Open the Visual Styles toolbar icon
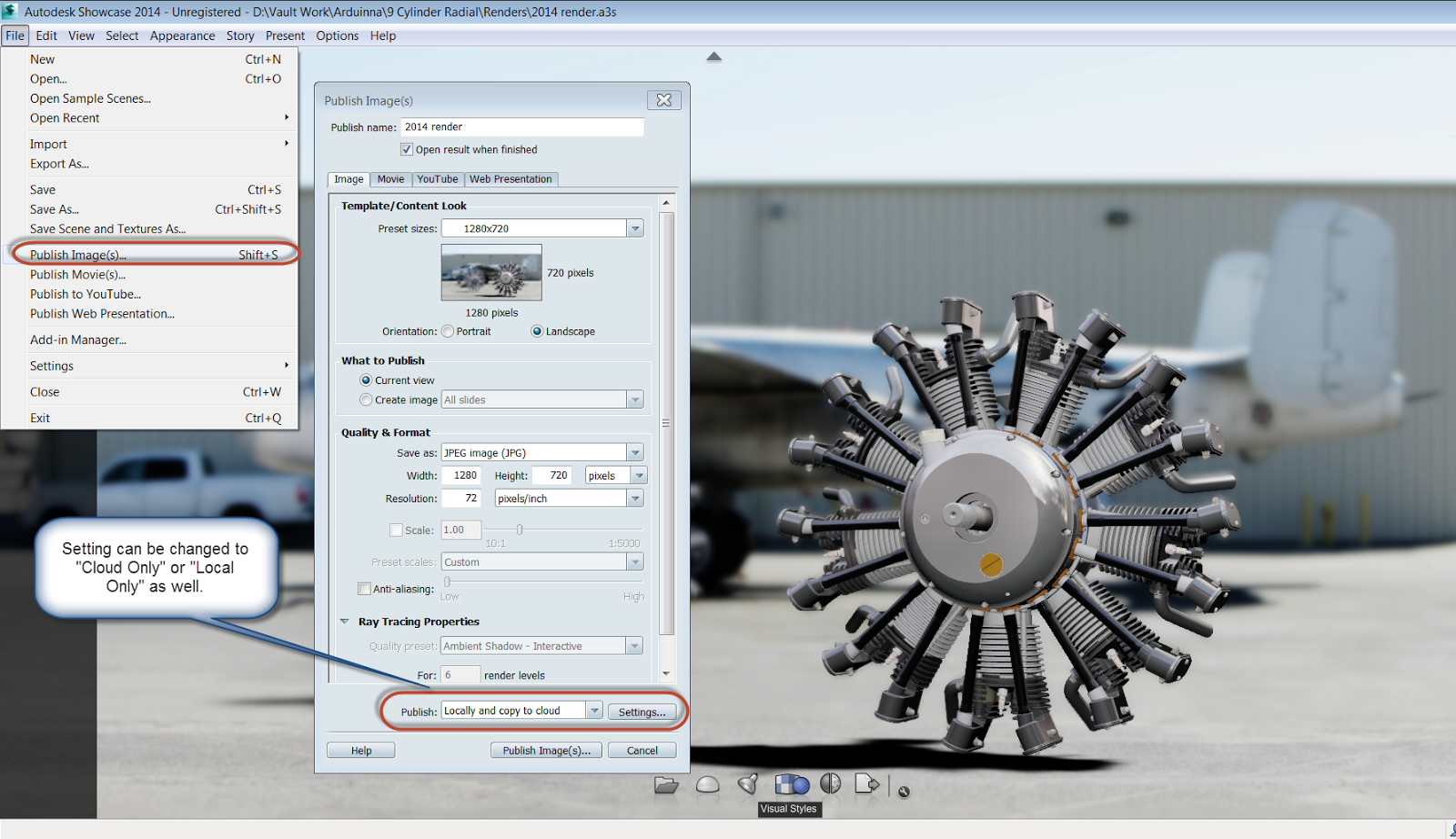Screen dimensions: 1456x839 click(791, 783)
